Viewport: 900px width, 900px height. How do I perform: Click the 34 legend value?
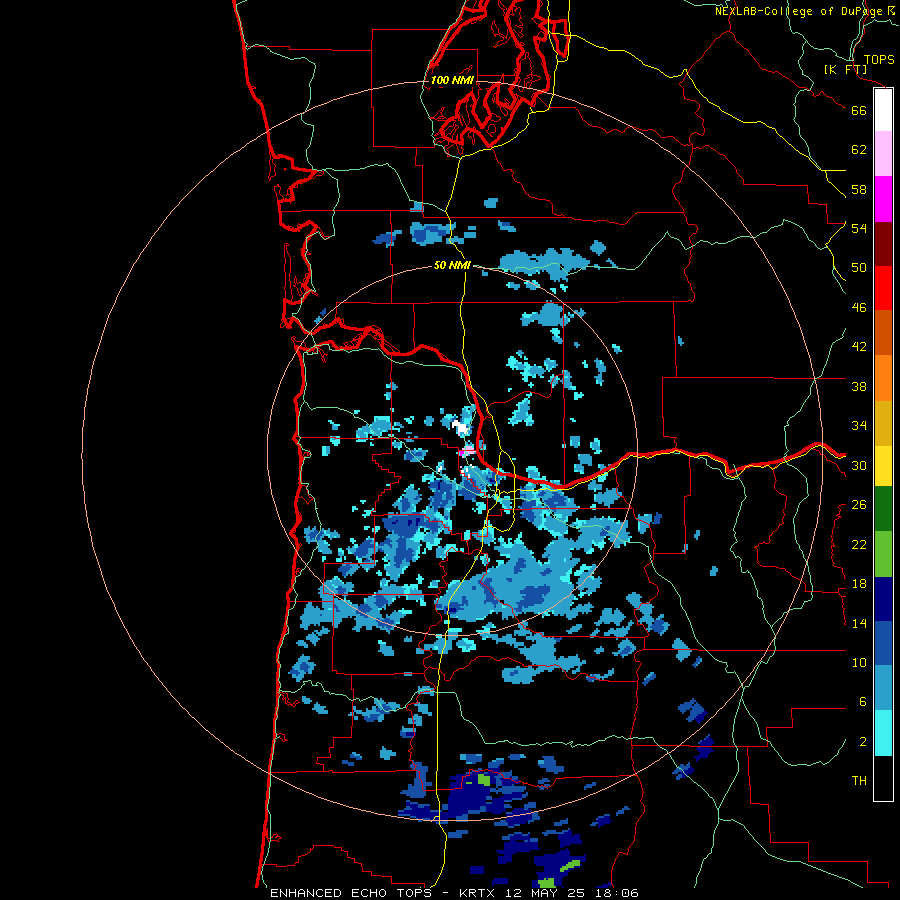(859, 425)
